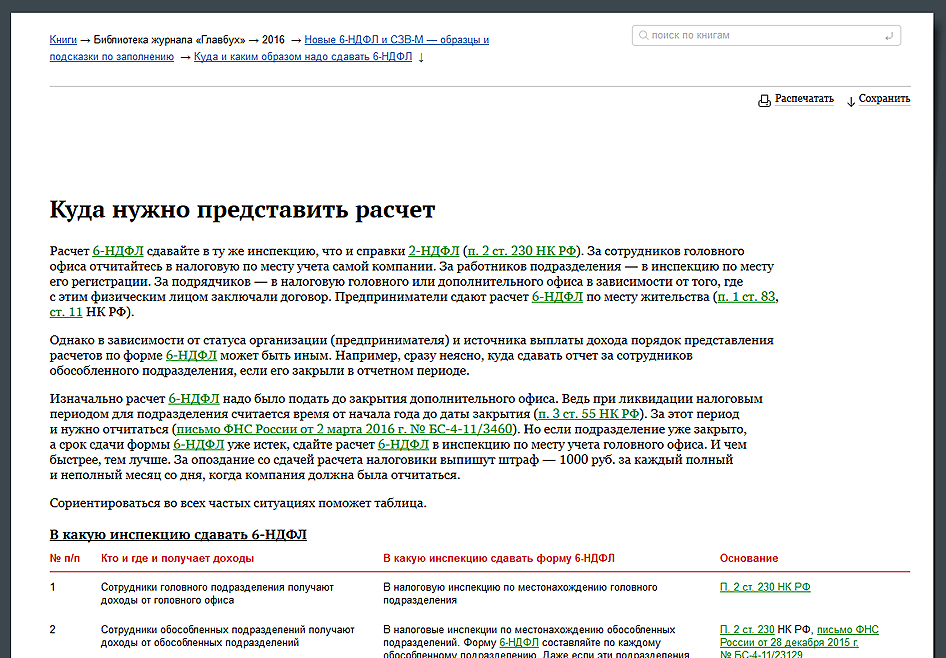Click the download arrow icon beside Сохранить

pyautogui.click(x=851, y=100)
